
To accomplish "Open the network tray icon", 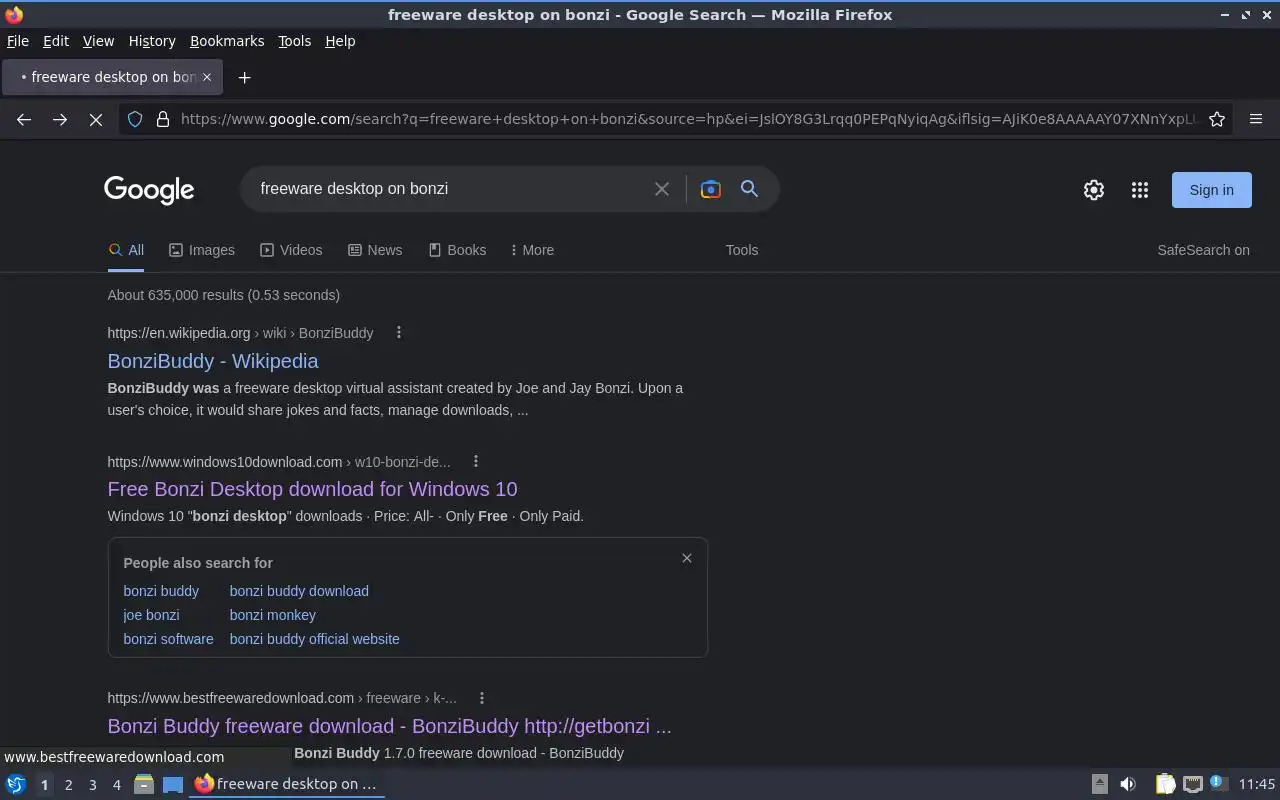I will (x=1192, y=784).
